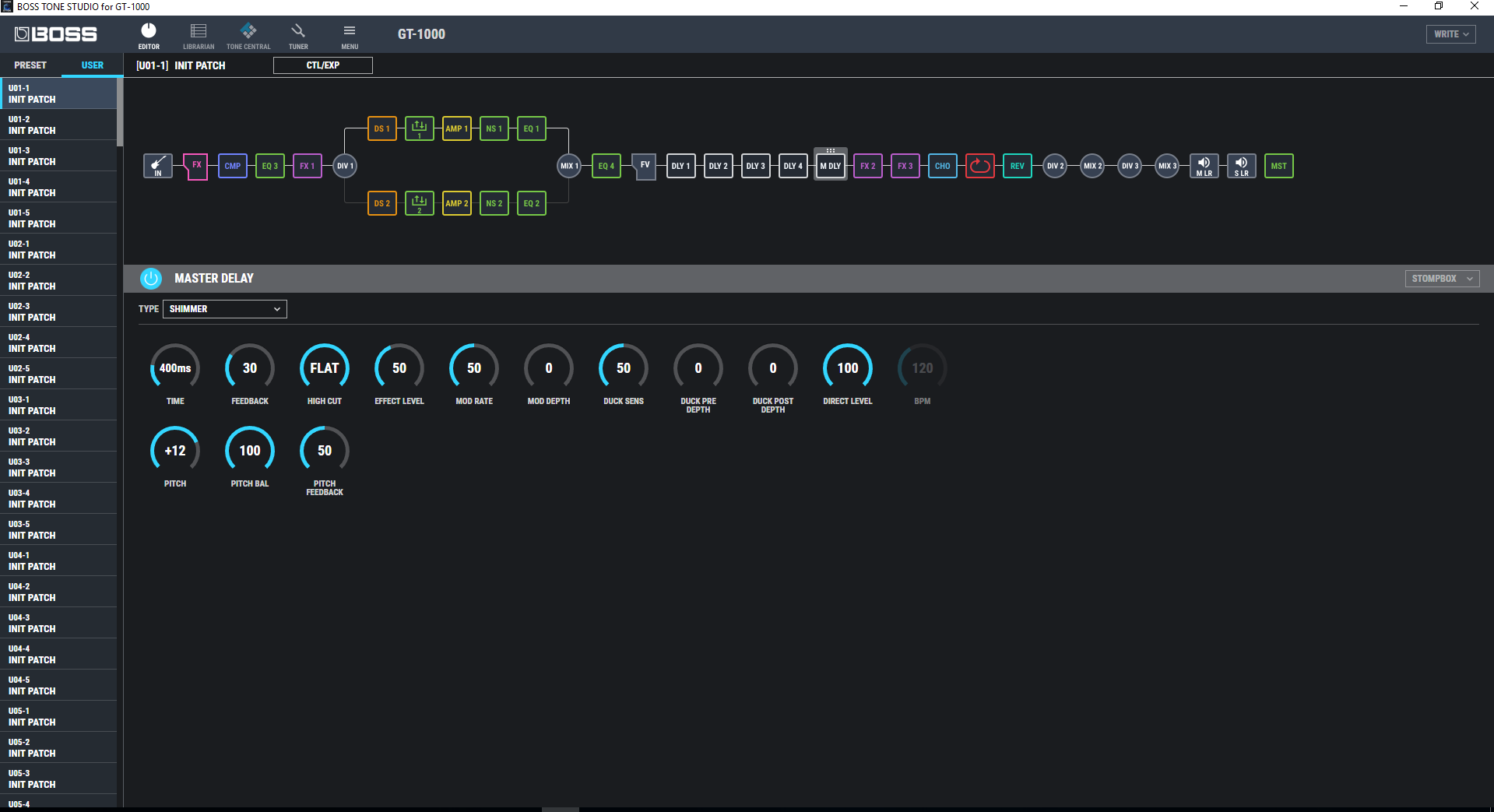Select the foot volume FV block

645,166
